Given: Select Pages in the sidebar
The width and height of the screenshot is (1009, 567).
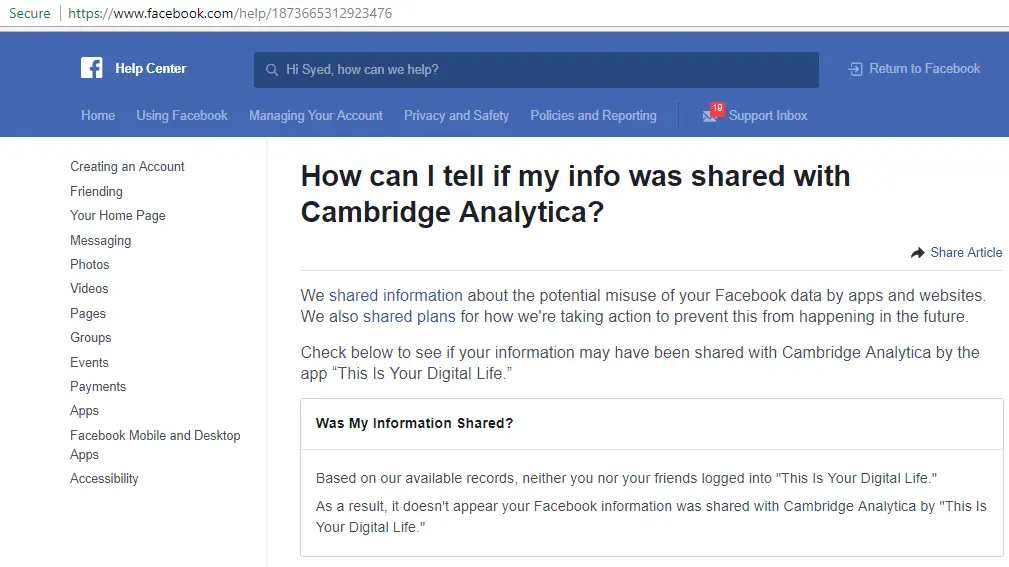Looking at the screenshot, I should pos(88,313).
